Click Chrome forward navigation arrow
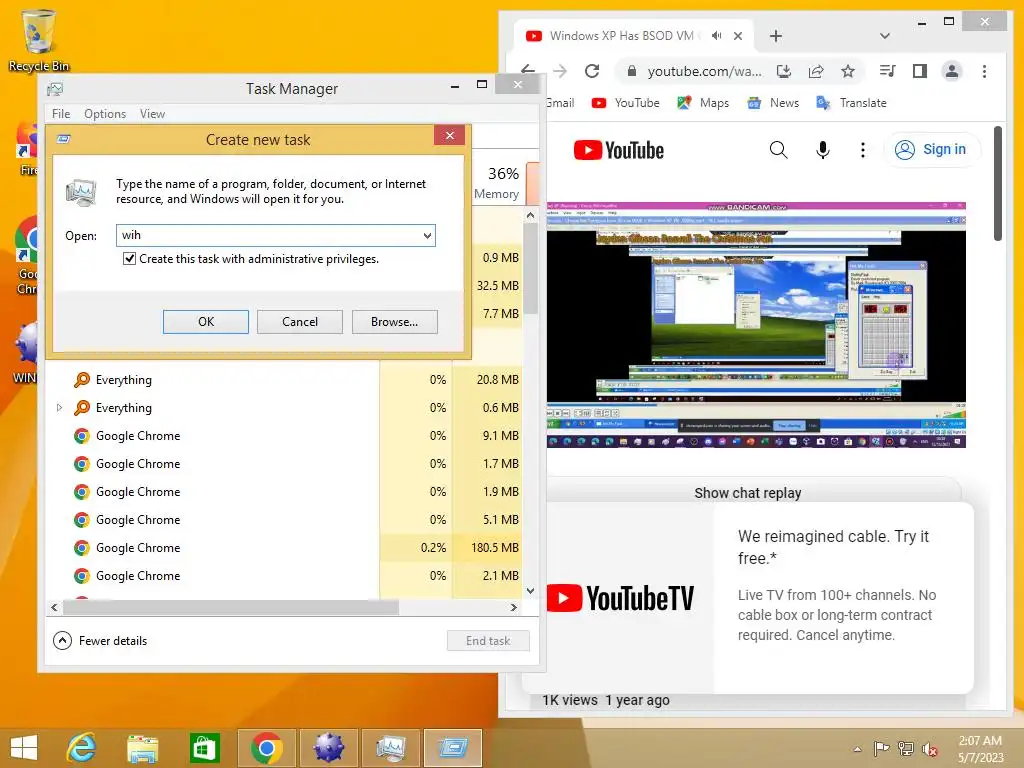The image size is (1024, 768). click(560, 71)
